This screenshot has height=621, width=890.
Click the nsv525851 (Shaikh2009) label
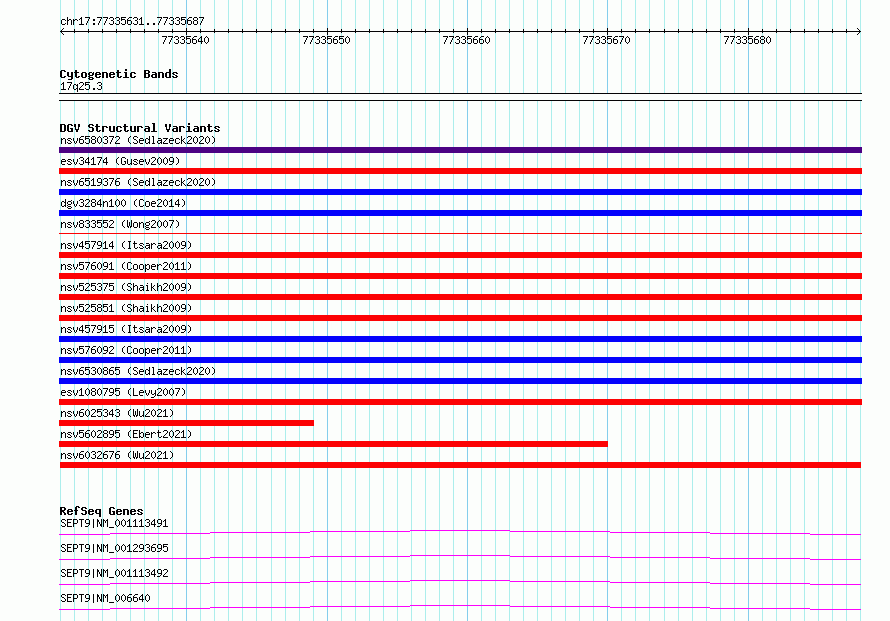(x=126, y=308)
